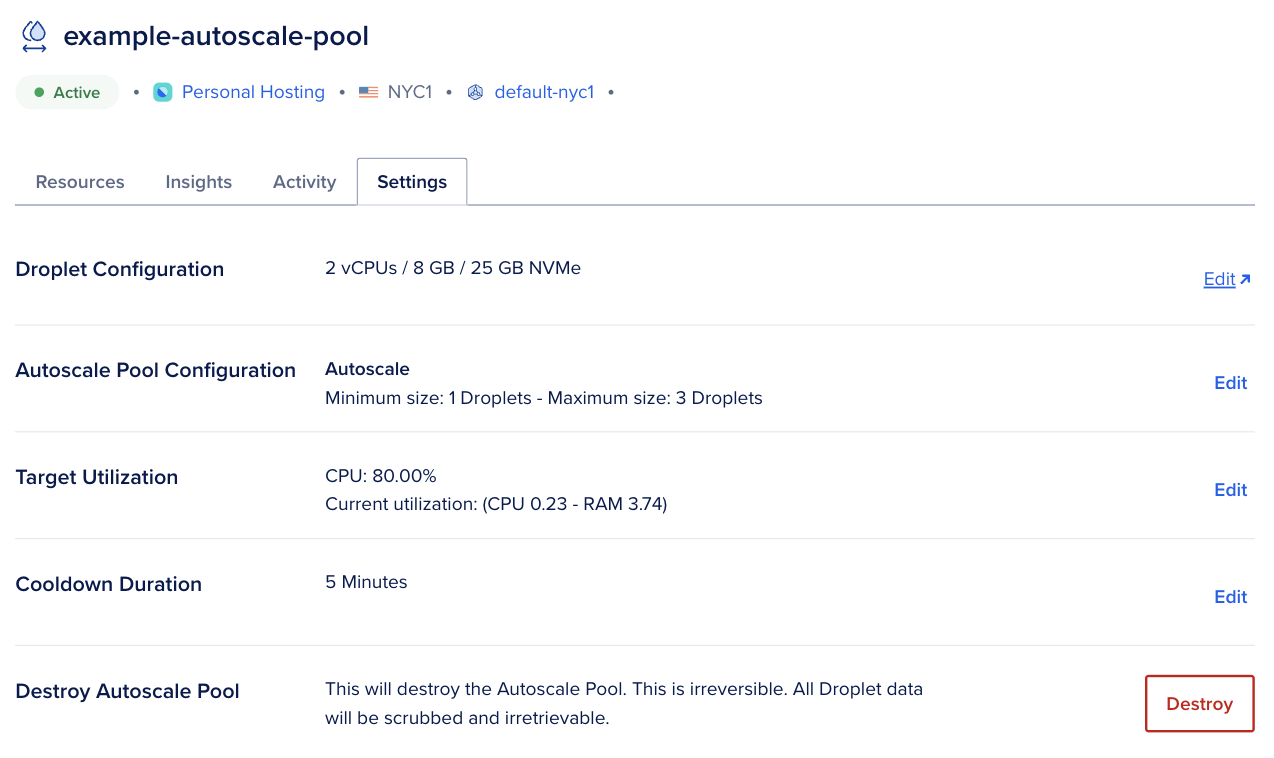Open the Insights tab

[x=198, y=181]
